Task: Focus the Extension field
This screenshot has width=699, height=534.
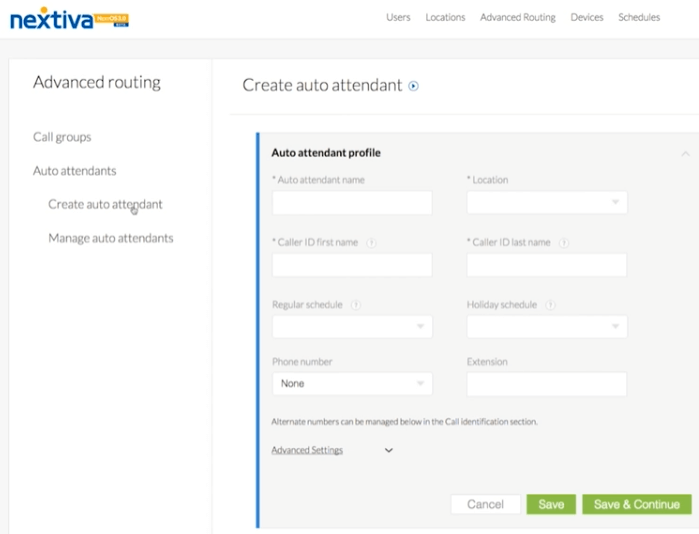Action: (x=547, y=384)
